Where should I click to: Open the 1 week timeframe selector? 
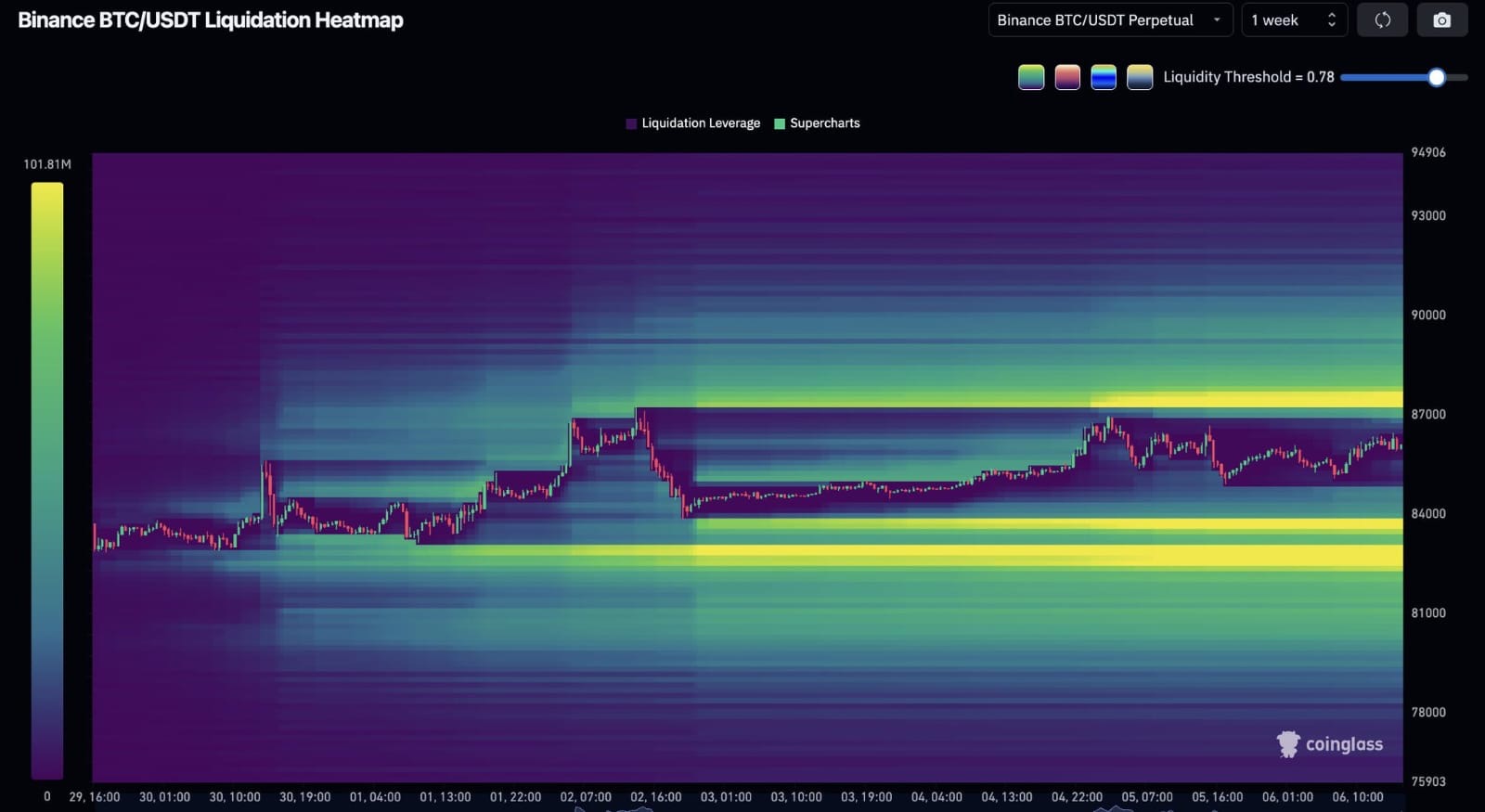click(x=1294, y=20)
